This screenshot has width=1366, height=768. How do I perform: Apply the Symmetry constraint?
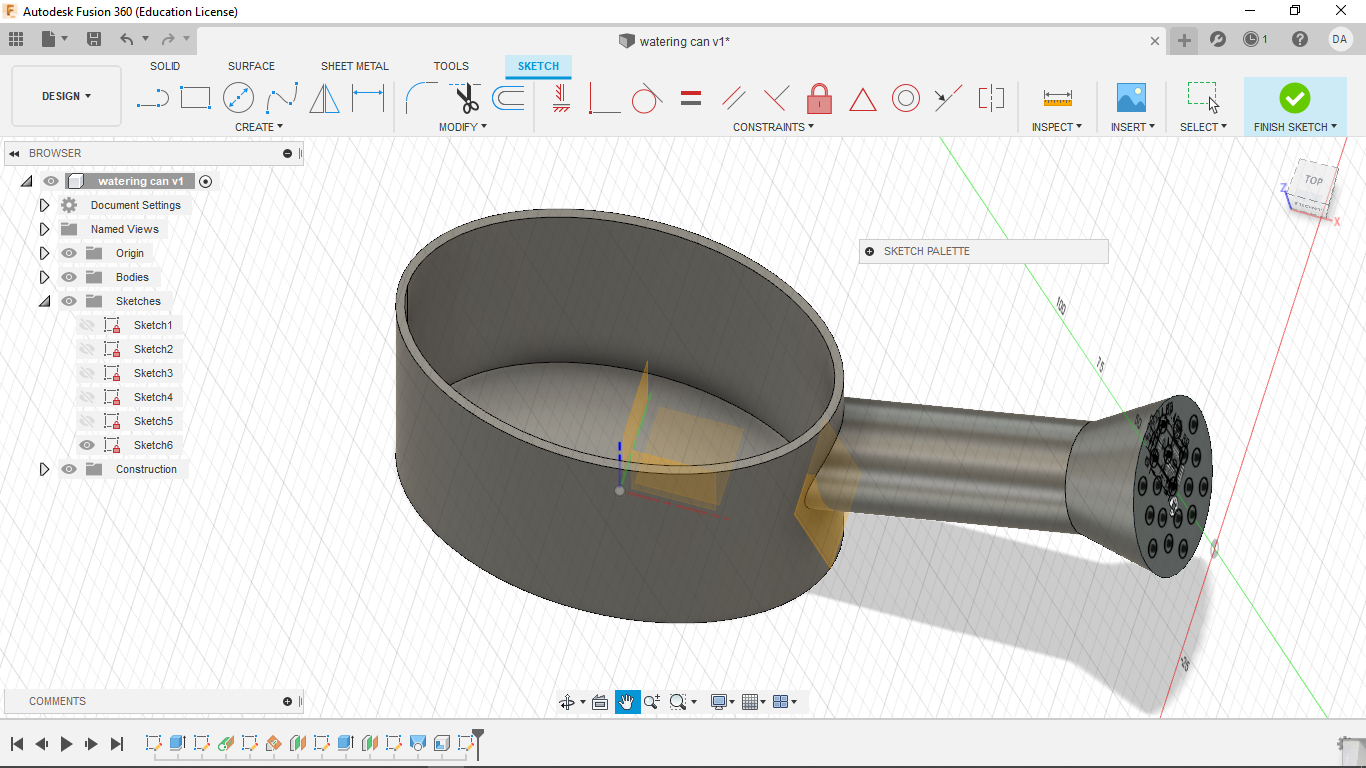(991, 98)
